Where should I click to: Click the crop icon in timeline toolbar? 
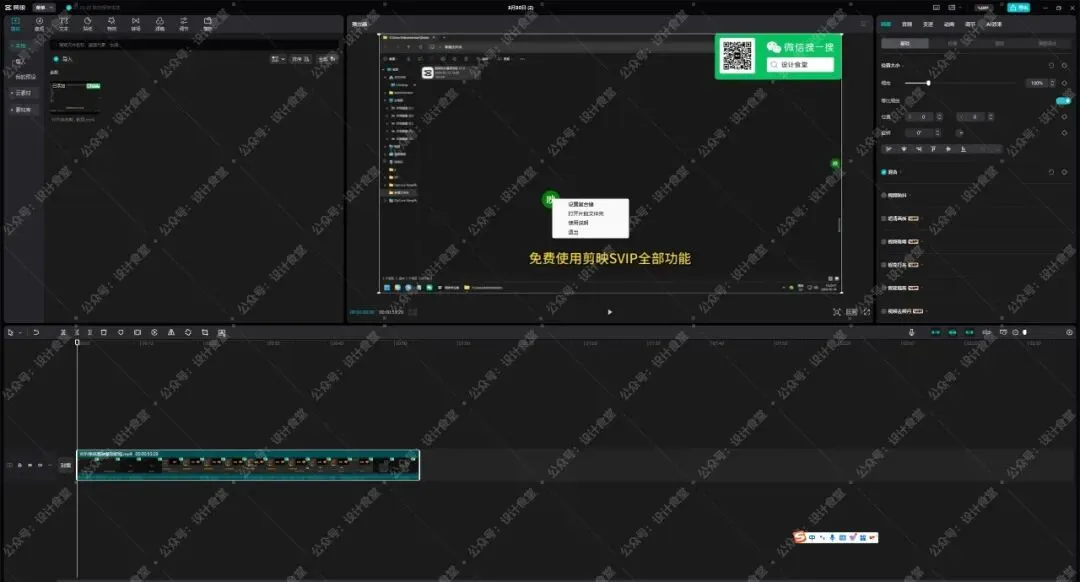pyautogui.click(x=205, y=333)
